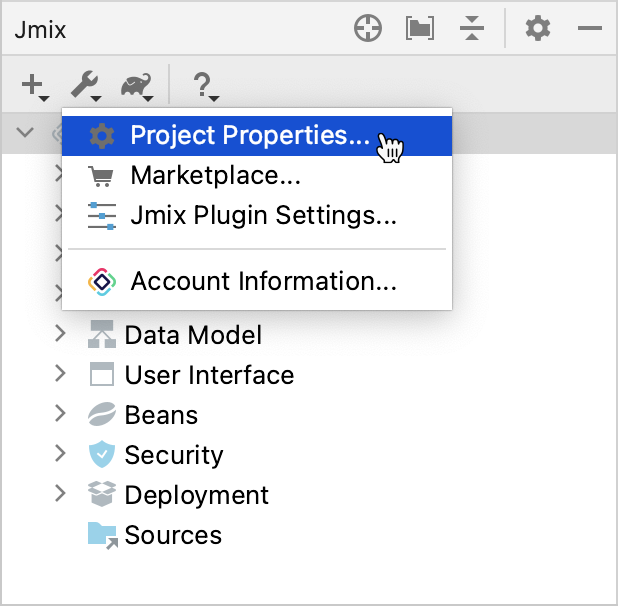Open the wrench Settings dropdown
Screen dimensions: 618x606
(86, 86)
